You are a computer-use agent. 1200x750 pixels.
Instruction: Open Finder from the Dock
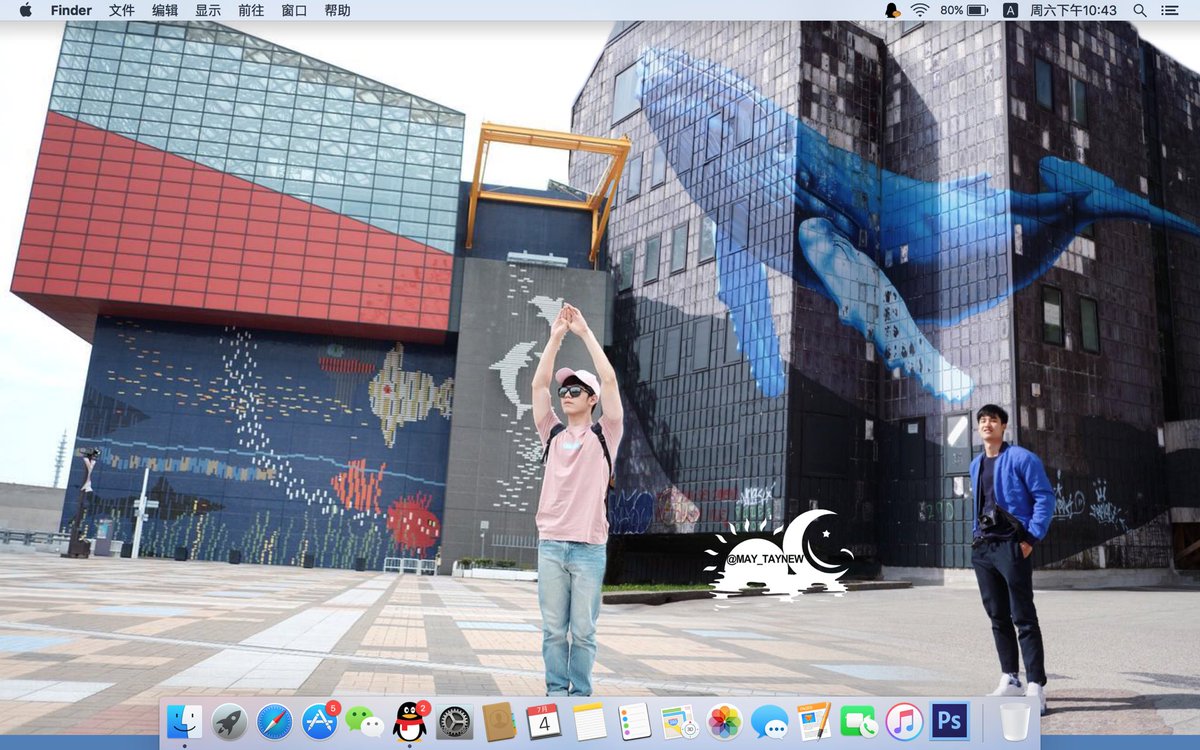[x=184, y=721]
